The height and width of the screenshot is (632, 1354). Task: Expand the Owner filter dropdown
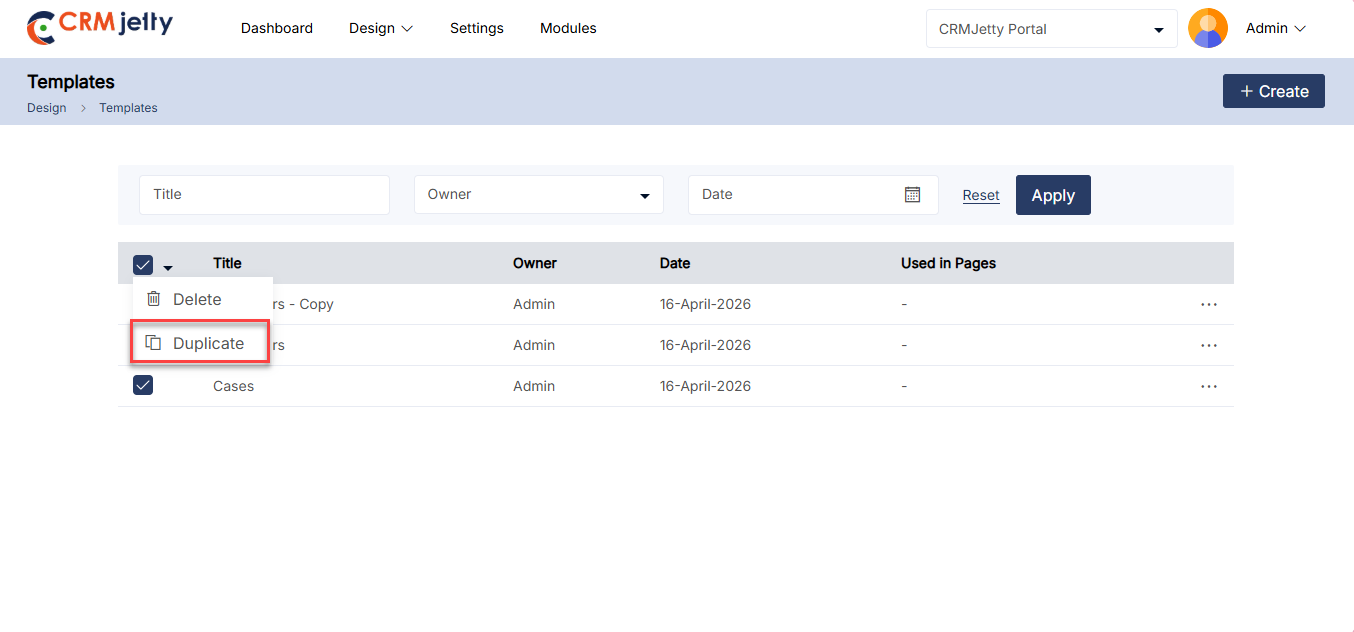coord(538,195)
